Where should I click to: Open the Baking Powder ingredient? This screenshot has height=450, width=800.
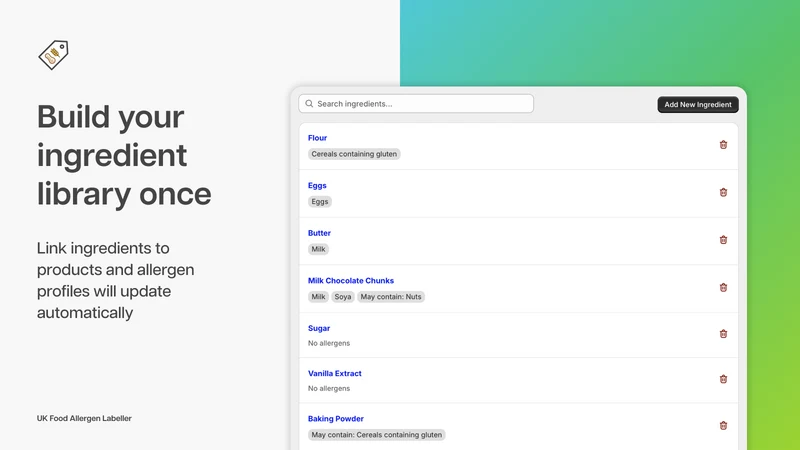tap(336, 419)
